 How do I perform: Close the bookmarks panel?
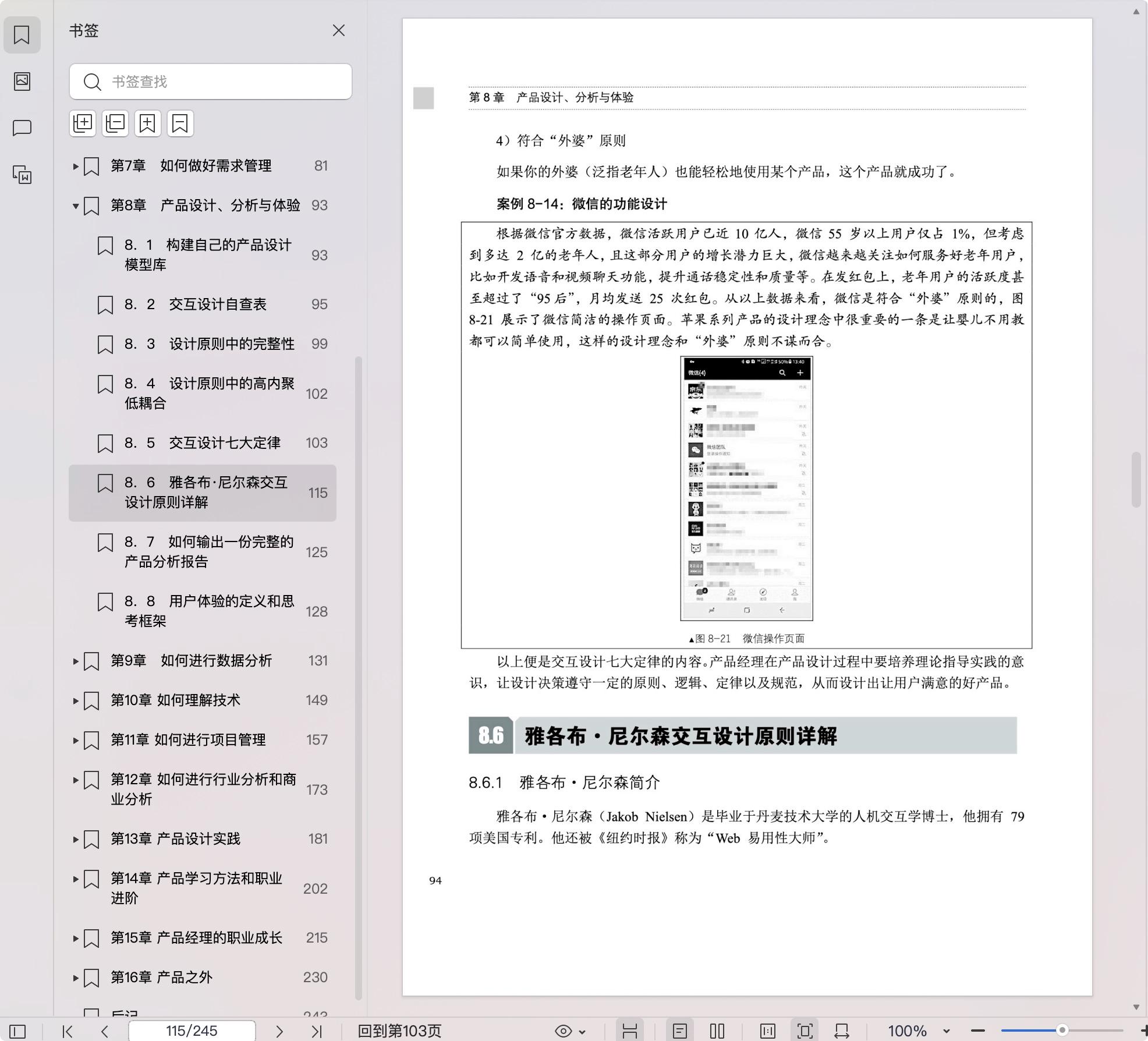pyautogui.click(x=339, y=30)
